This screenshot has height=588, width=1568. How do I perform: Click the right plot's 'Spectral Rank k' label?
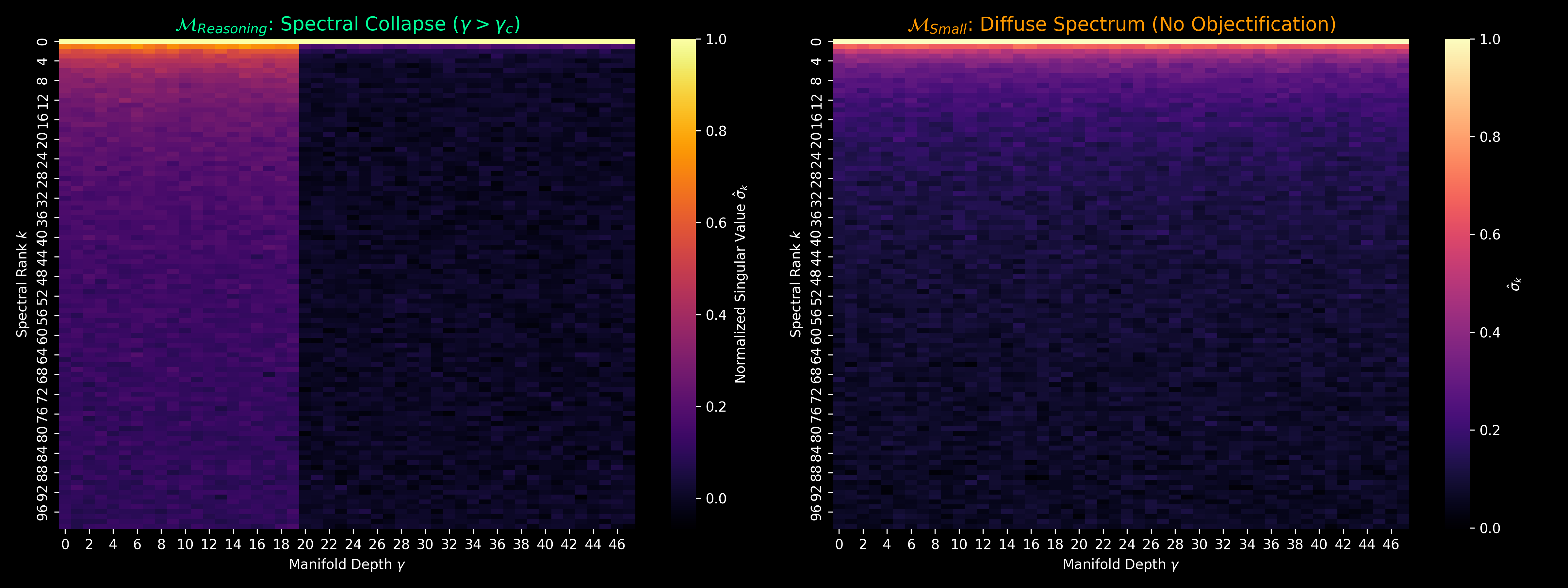click(795, 284)
